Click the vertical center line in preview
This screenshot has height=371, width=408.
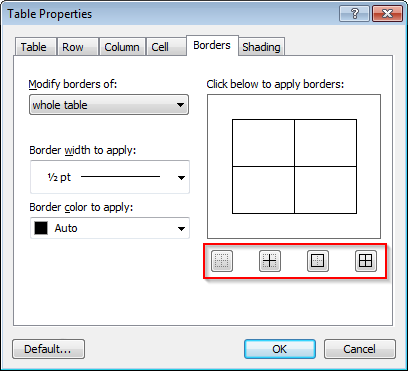point(294,166)
